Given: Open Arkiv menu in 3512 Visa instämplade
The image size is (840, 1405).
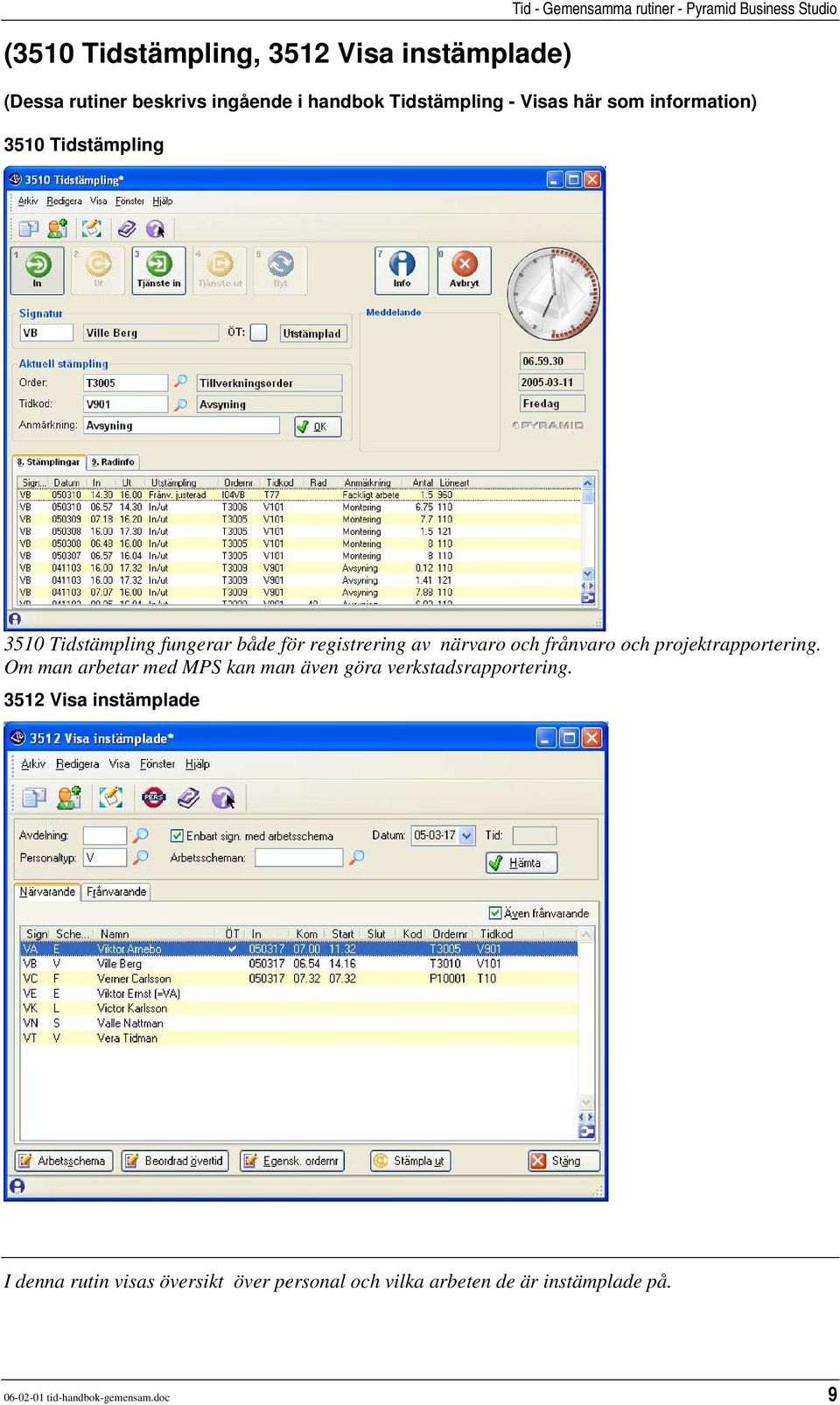Looking at the screenshot, I should pyautogui.click(x=33, y=764).
